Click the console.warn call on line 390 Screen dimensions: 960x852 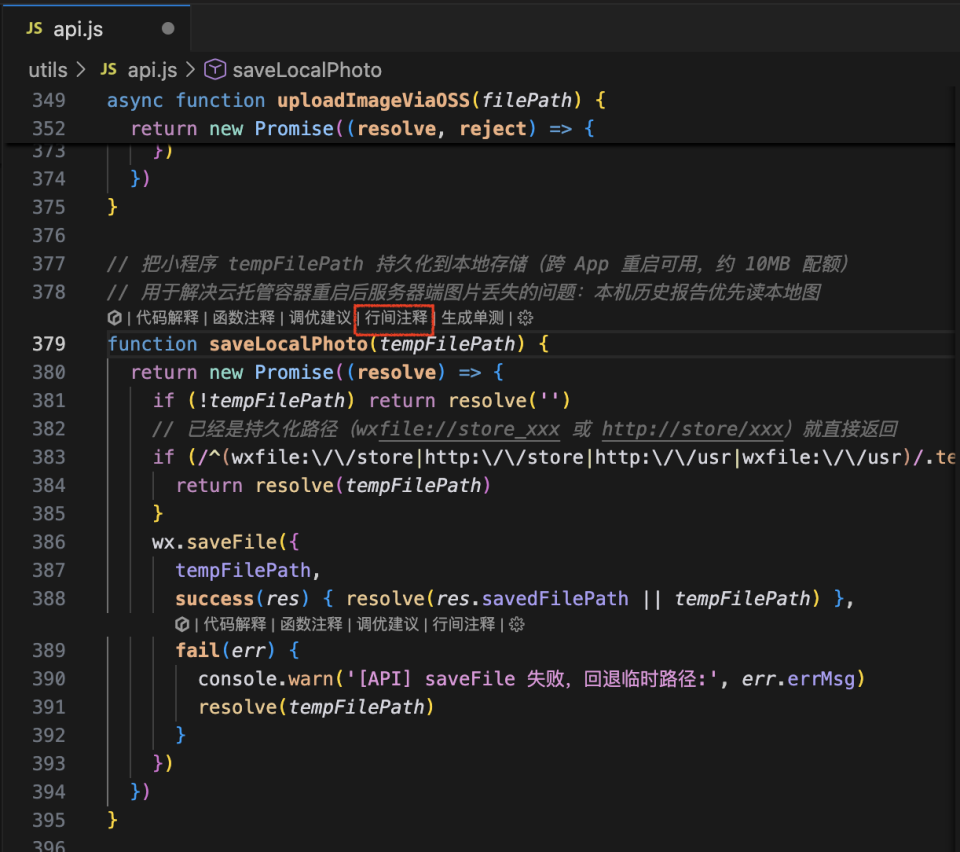[266, 679]
